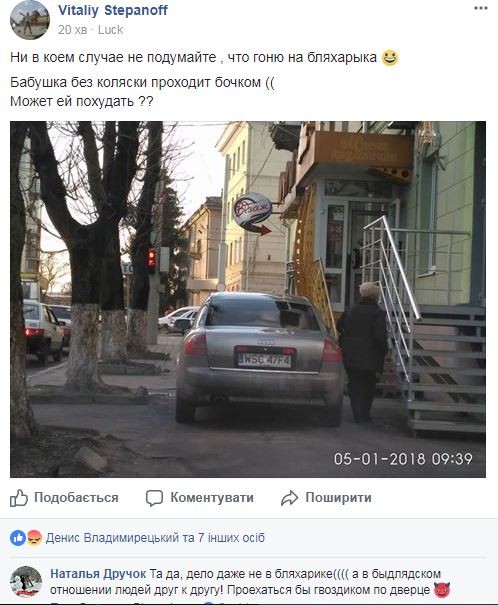Click the angry face reaction icon
Screen dimensions: 498x605
click(x=34, y=537)
